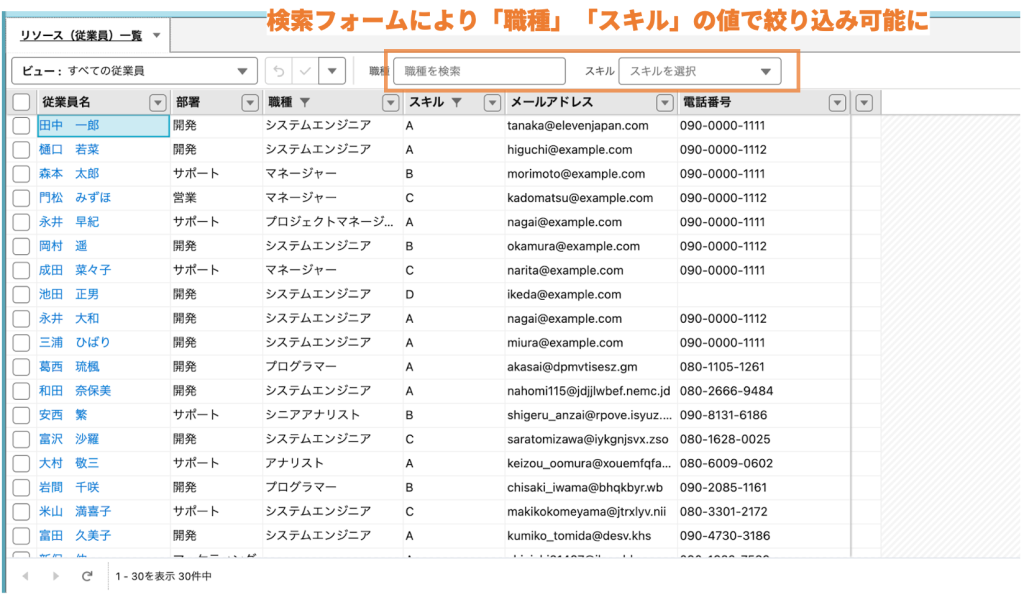The height and width of the screenshot is (595, 1024).
Task: Click the undo arrow icon in toolbar
Action: [x=279, y=71]
